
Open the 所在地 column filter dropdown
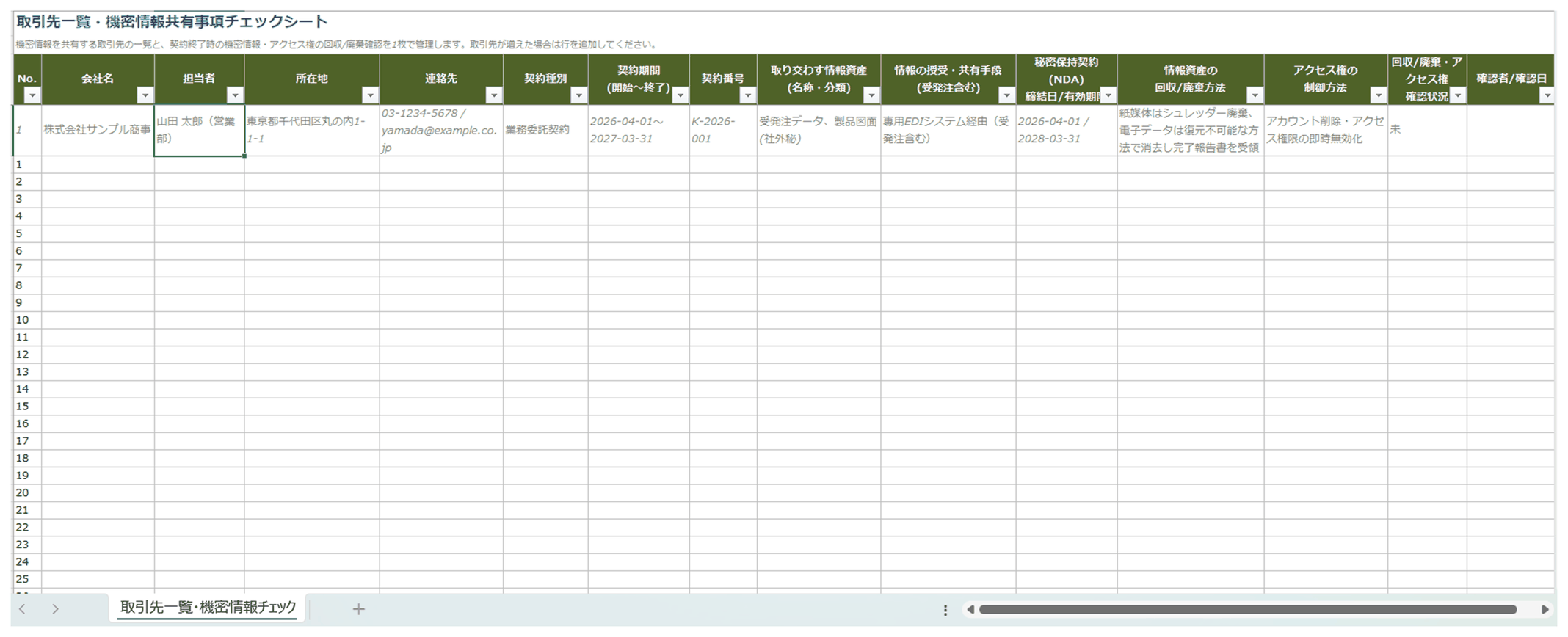(x=370, y=95)
